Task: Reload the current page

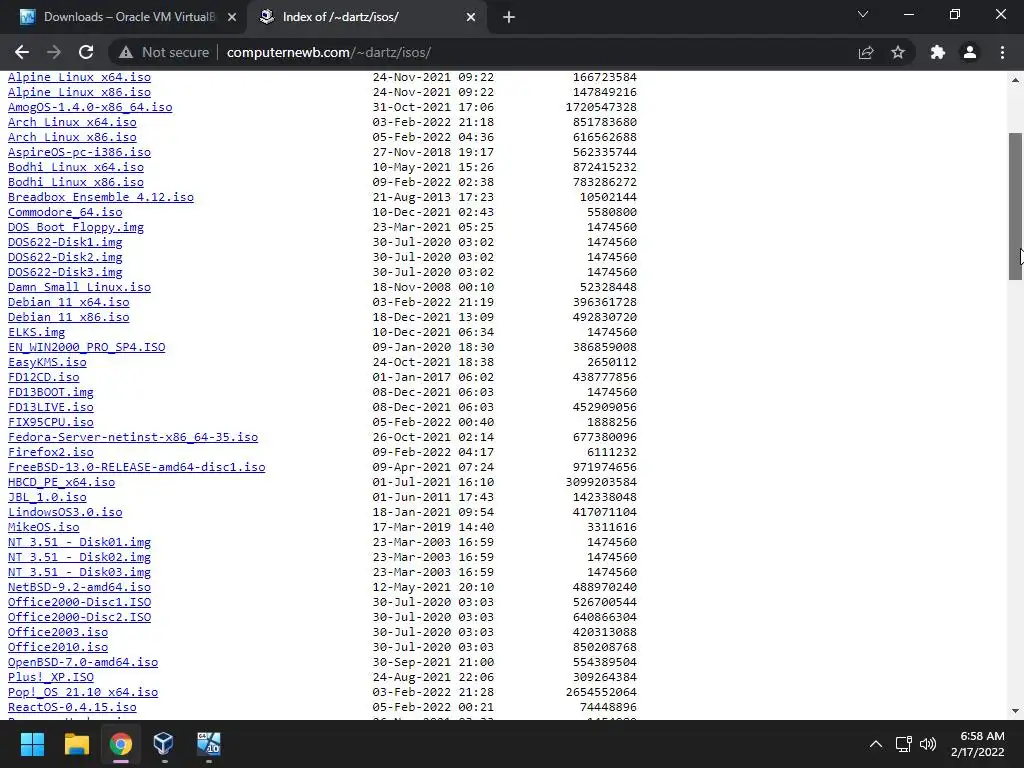Action: point(86,52)
